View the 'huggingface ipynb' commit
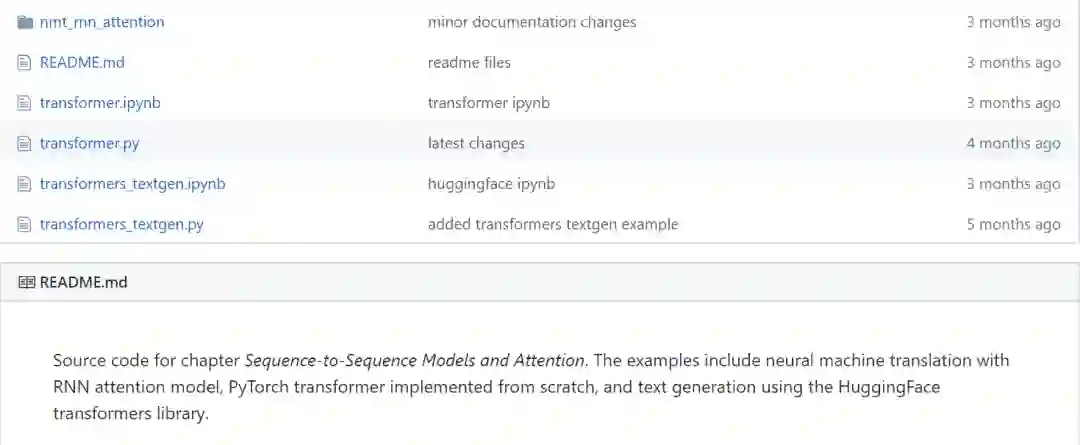This screenshot has width=1080, height=445. point(491,184)
